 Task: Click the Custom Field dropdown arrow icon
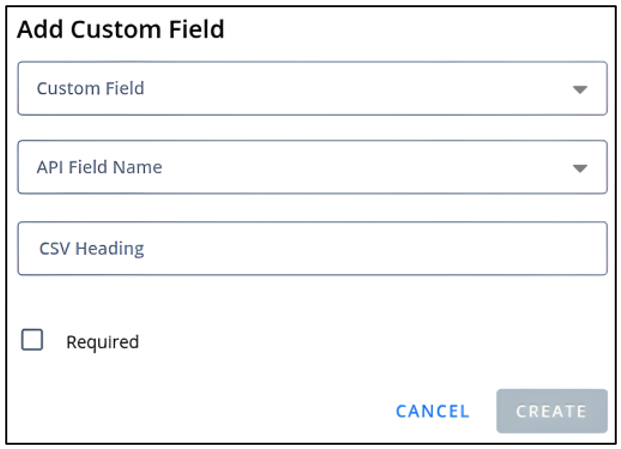pyautogui.click(x=580, y=90)
